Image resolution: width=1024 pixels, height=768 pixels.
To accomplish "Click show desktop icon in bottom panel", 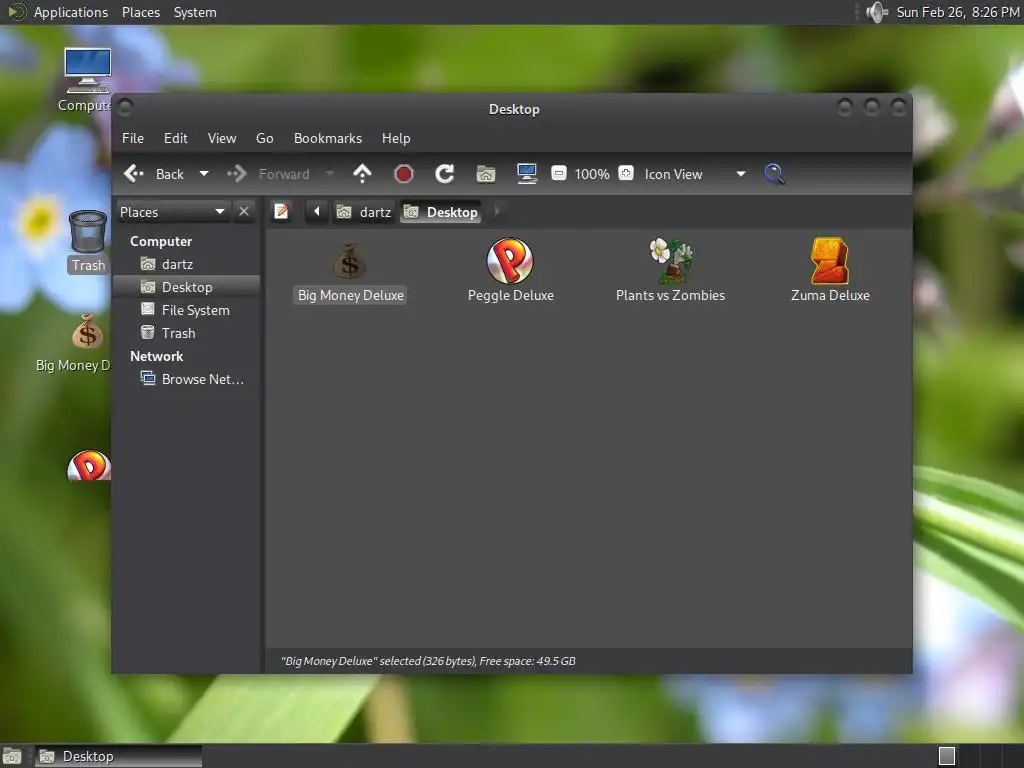I will [12, 756].
